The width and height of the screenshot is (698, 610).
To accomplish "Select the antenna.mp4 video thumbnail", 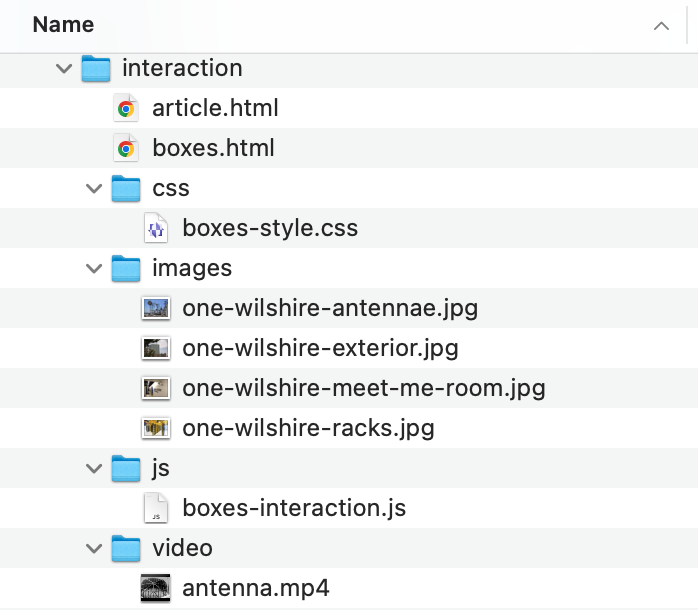I will click(x=155, y=588).
